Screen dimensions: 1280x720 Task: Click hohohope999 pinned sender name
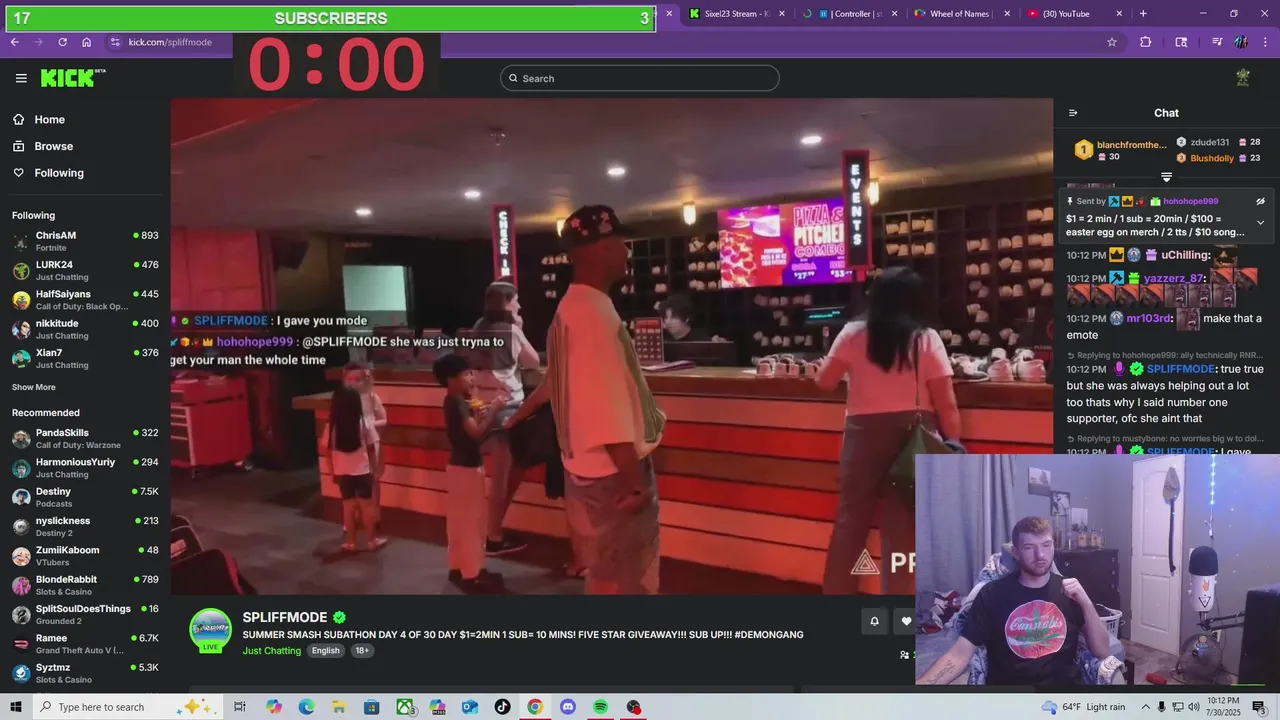1190,201
